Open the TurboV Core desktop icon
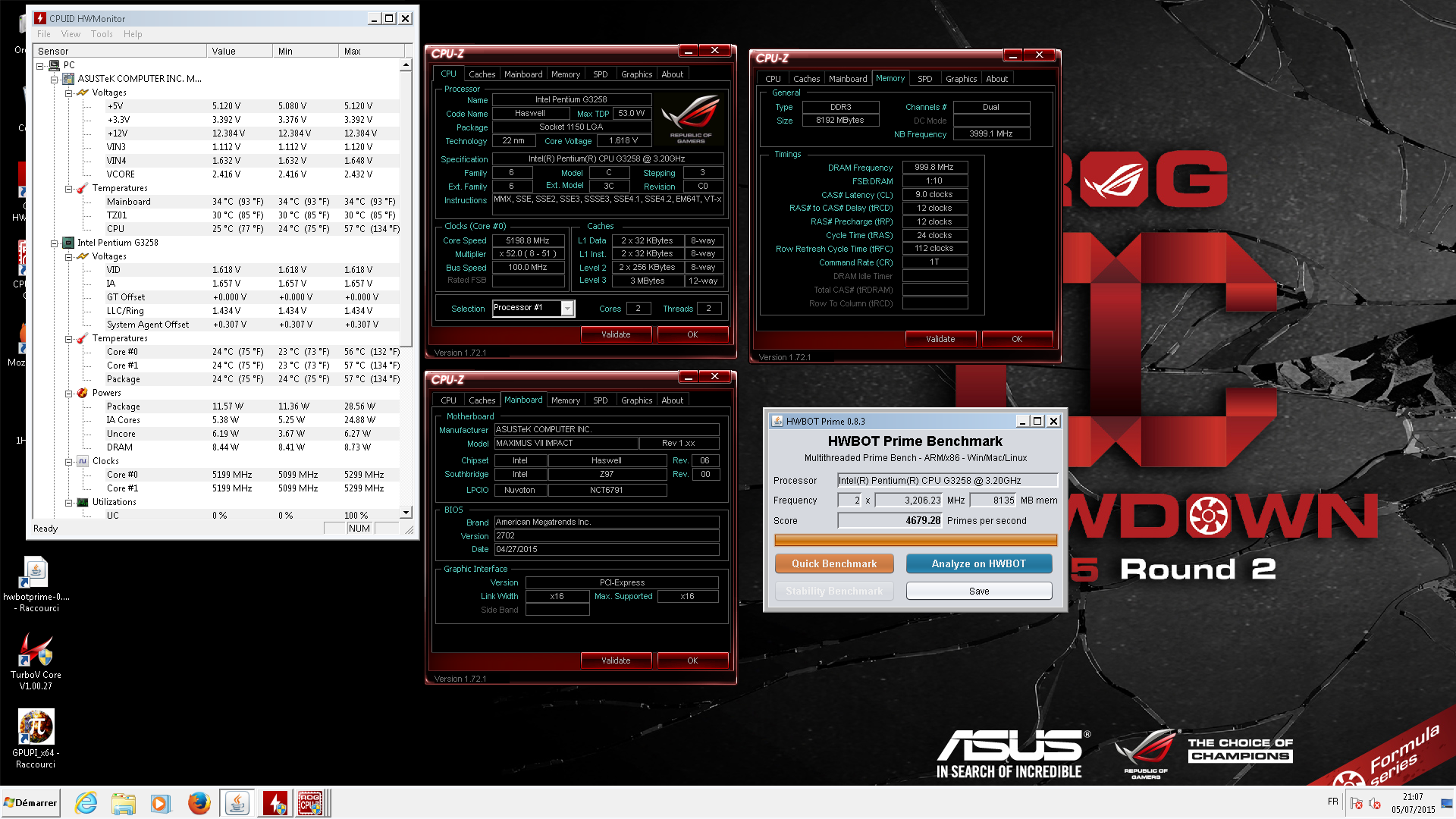The image size is (1456, 819). click(36, 650)
